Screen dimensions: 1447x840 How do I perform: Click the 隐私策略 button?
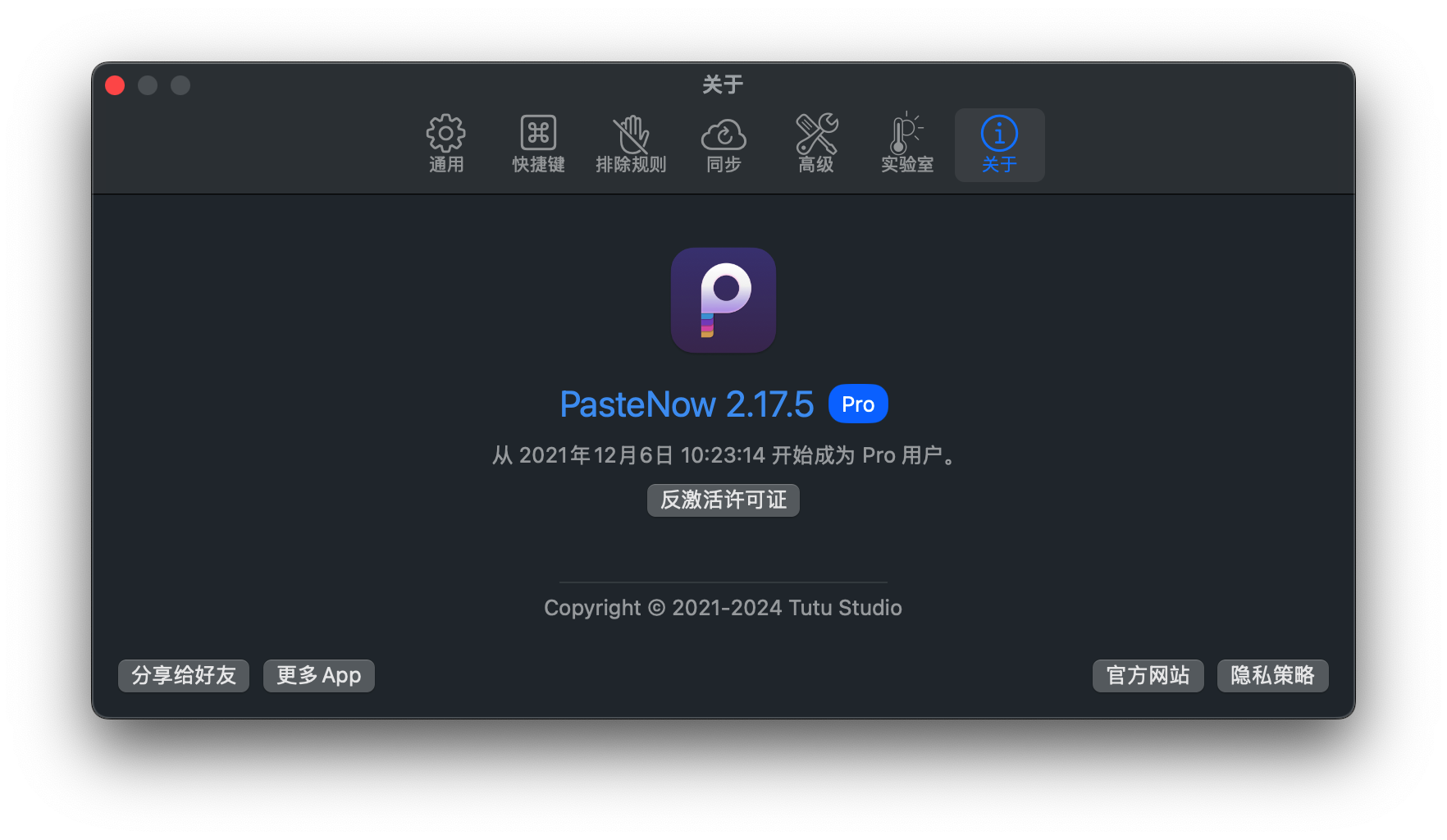[x=1272, y=675]
